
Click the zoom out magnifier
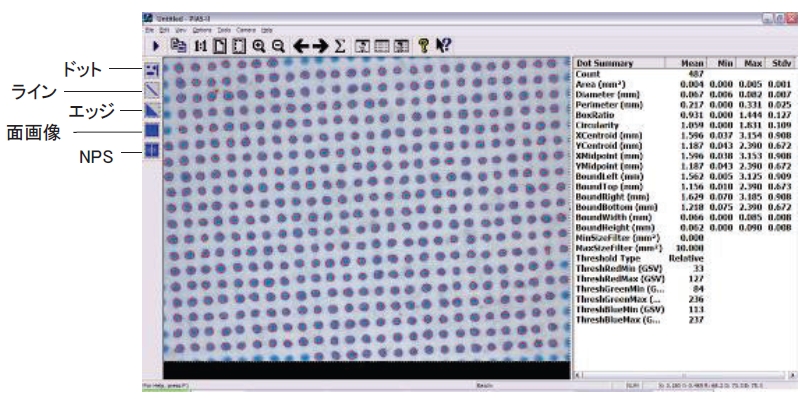click(278, 46)
